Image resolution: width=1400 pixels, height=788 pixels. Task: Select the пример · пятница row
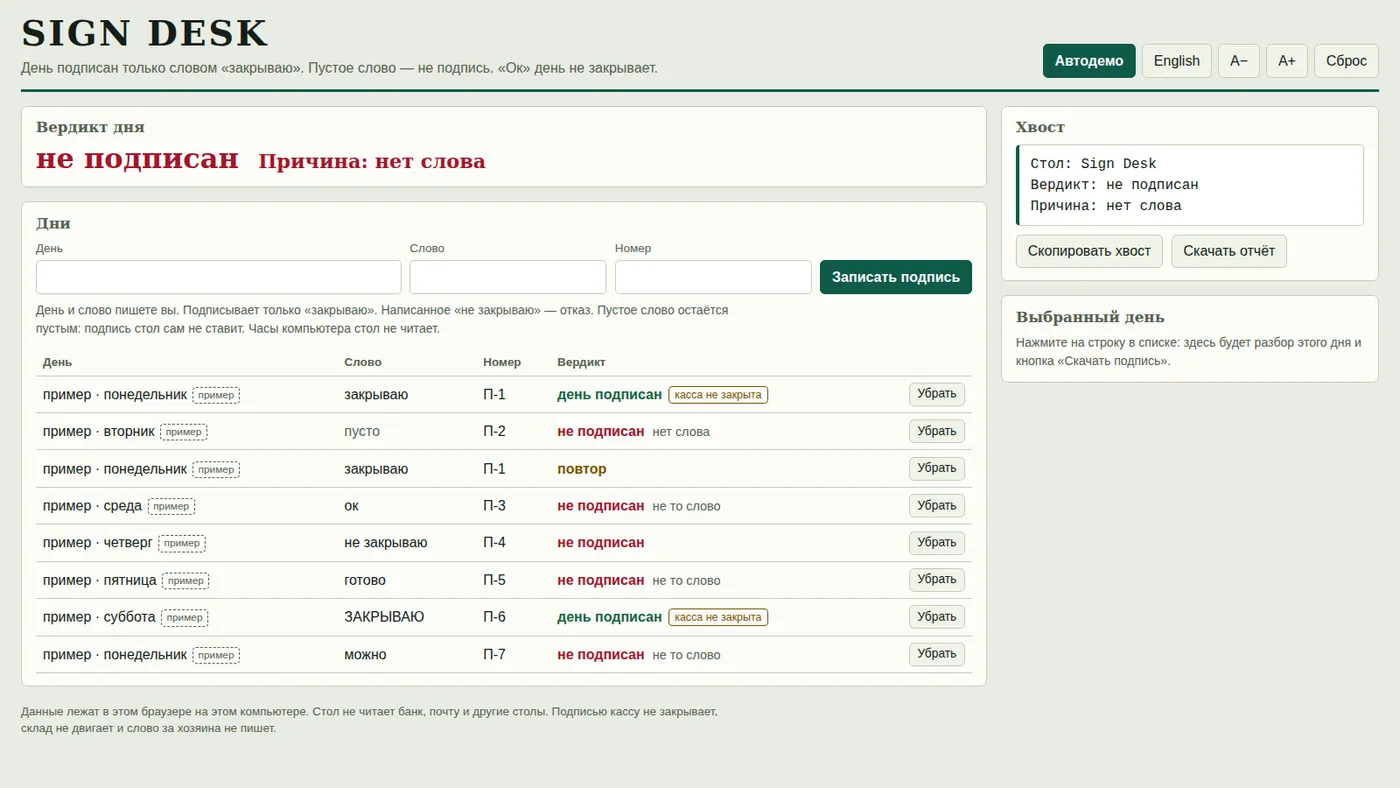[504, 580]
